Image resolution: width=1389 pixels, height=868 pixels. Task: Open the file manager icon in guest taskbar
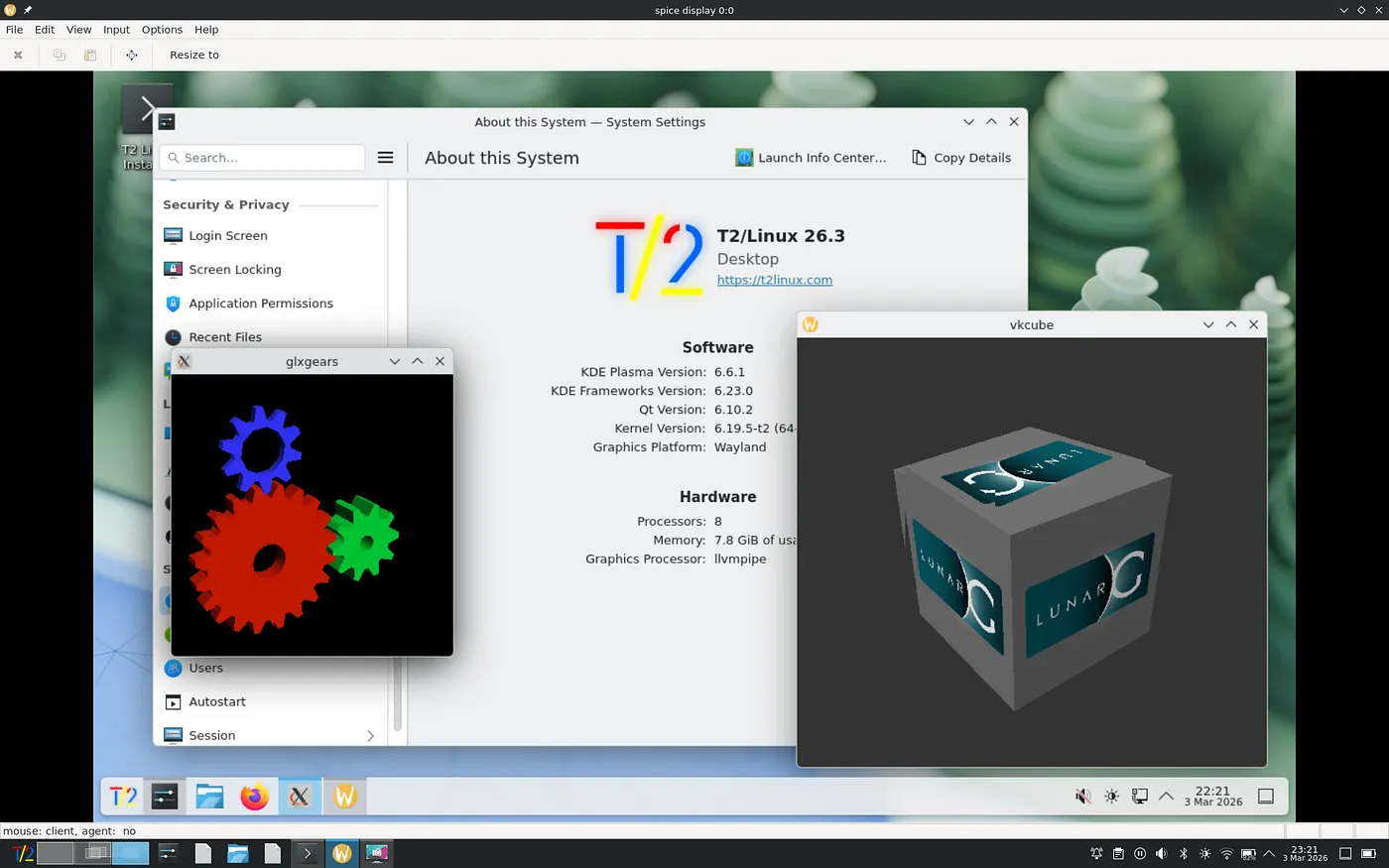[x=209, y=797]
